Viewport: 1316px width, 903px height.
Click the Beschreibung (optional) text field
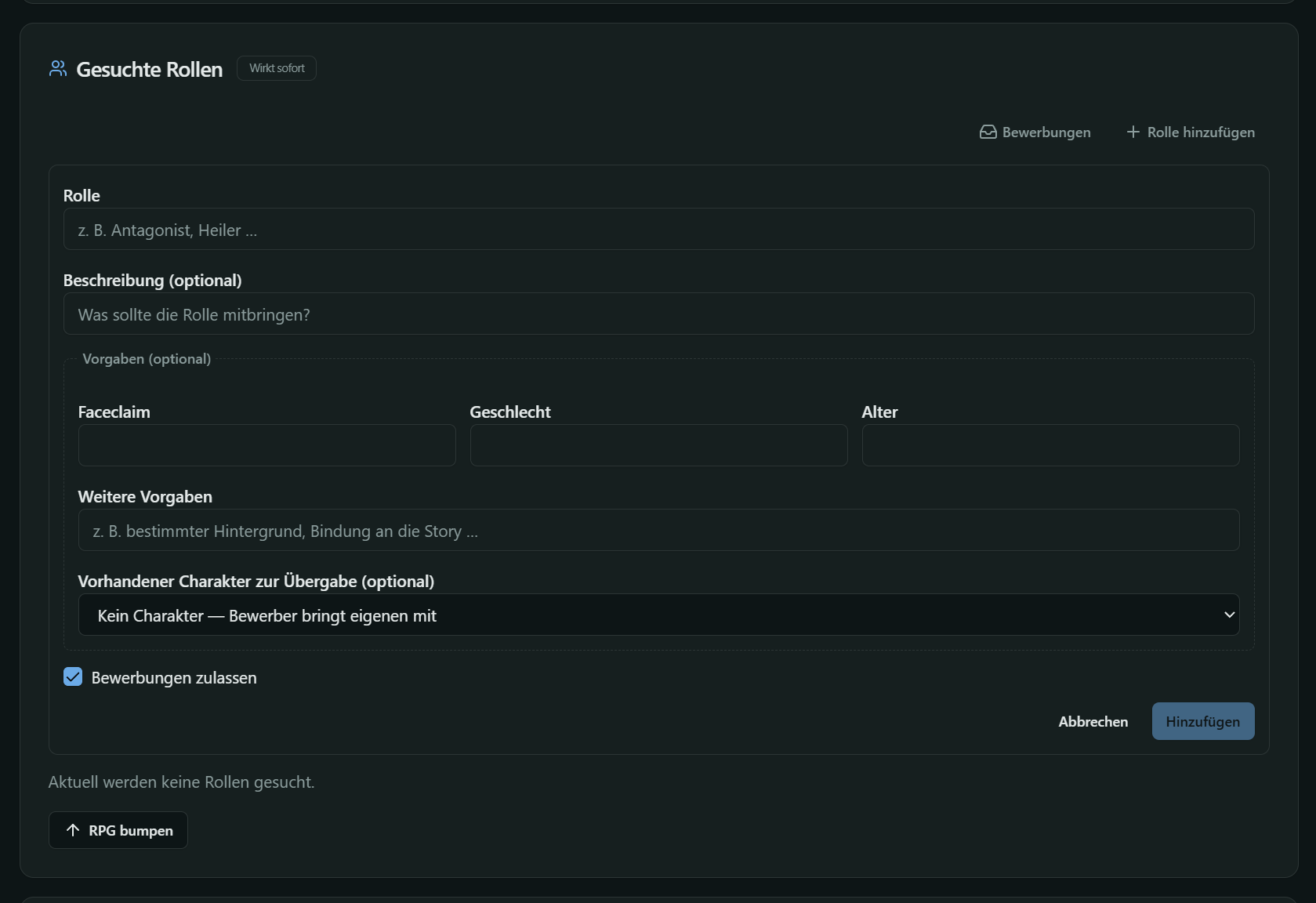(x=658, y=314)
